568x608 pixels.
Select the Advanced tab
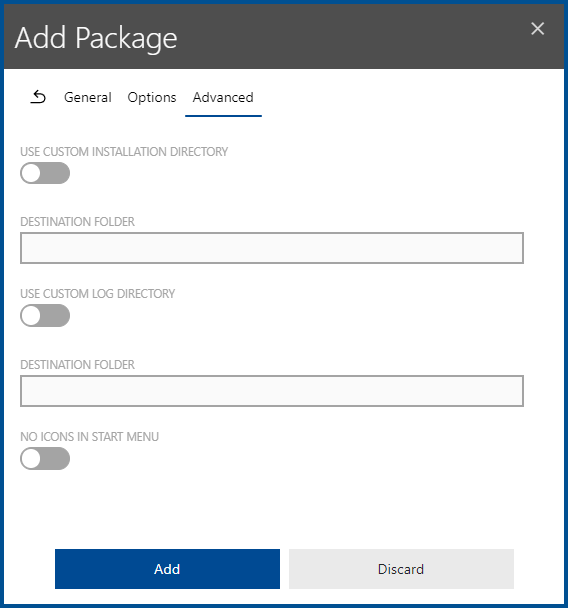[223, 97]
